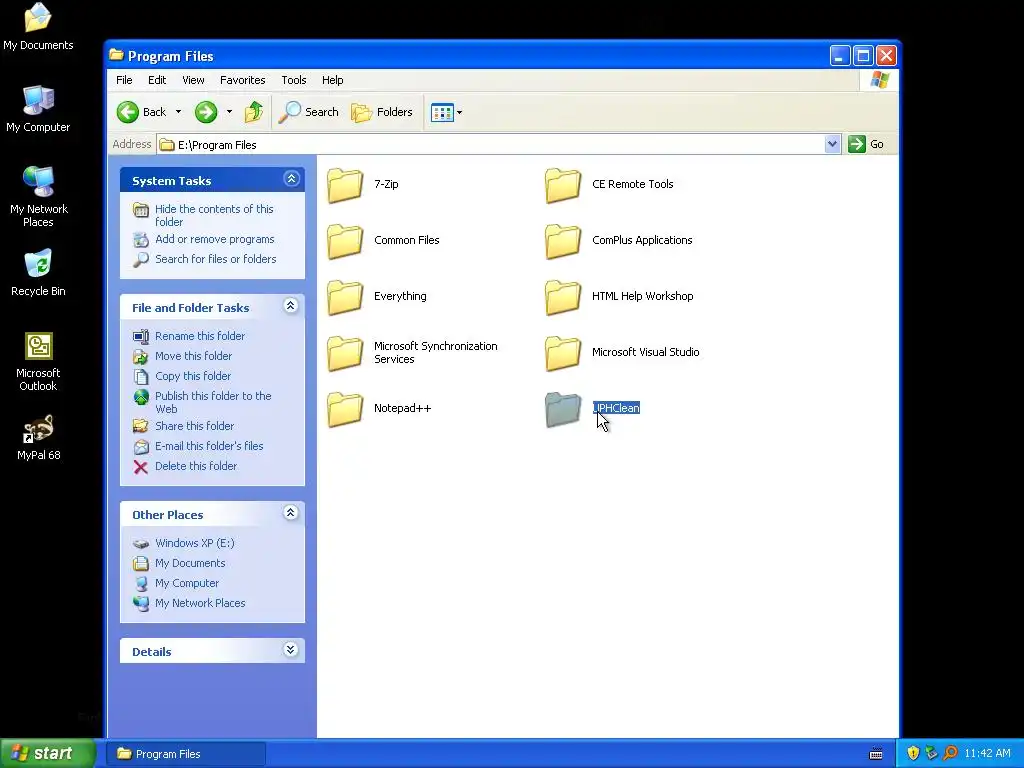Open the Start menu
Image resolution: width=1024 pixels, height=768 pixels.
(48, 754)
